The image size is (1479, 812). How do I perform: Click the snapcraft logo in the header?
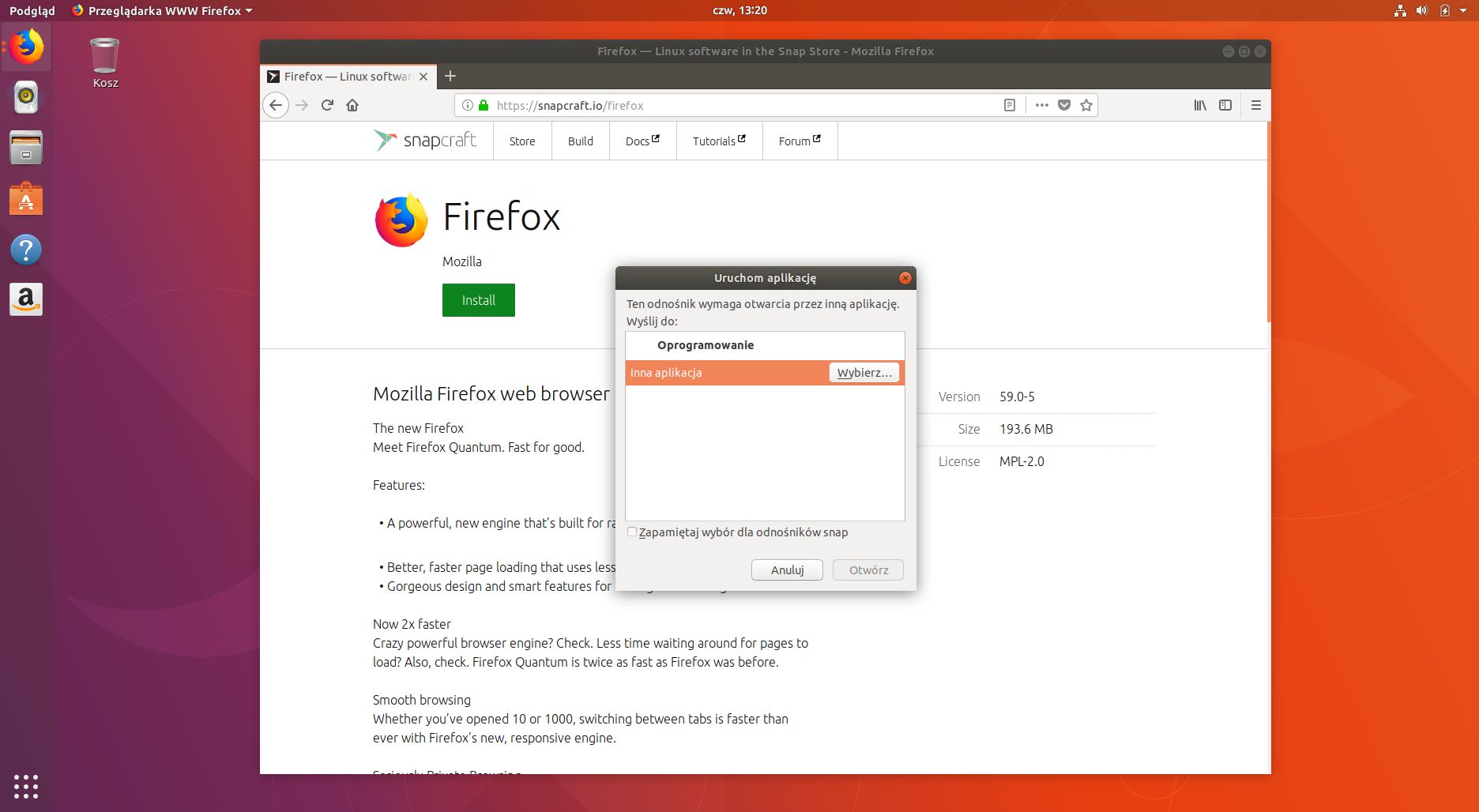[x=426, y=141]
